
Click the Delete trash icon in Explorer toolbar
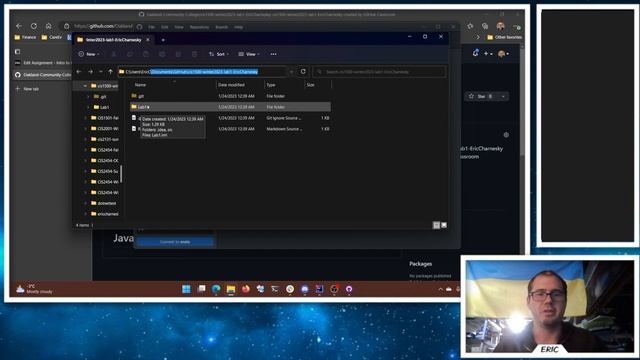194,54
